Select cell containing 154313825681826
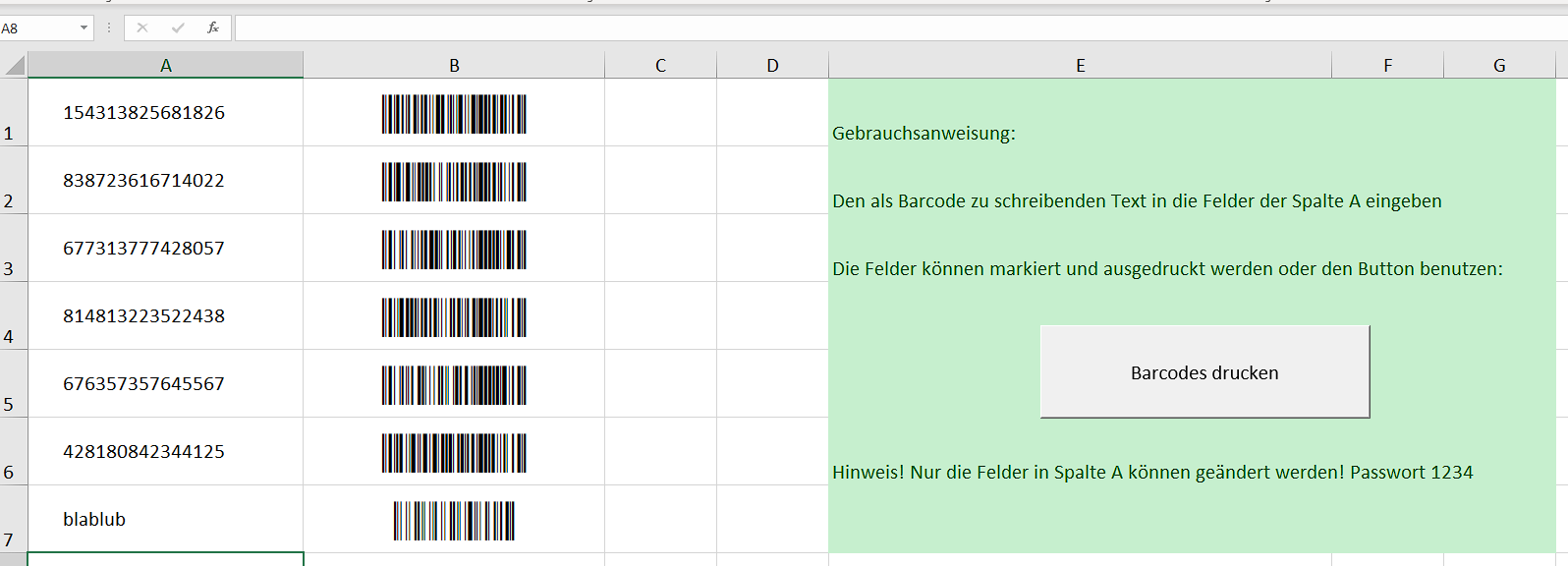Viewport: 1568px width, 566px height. tap(165, 113)
